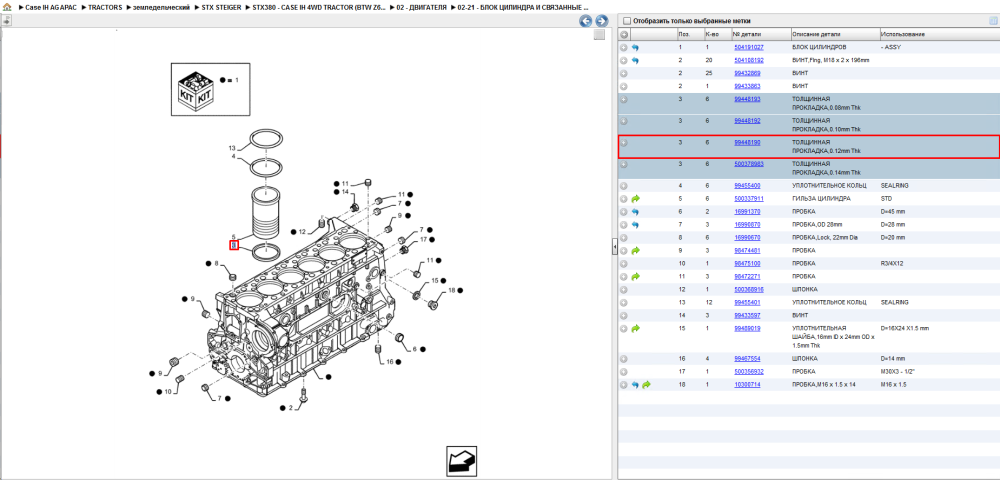Expand the row for part 504191027
The width and height of the screenshot is (1000, 480).
tap(624, 48)
